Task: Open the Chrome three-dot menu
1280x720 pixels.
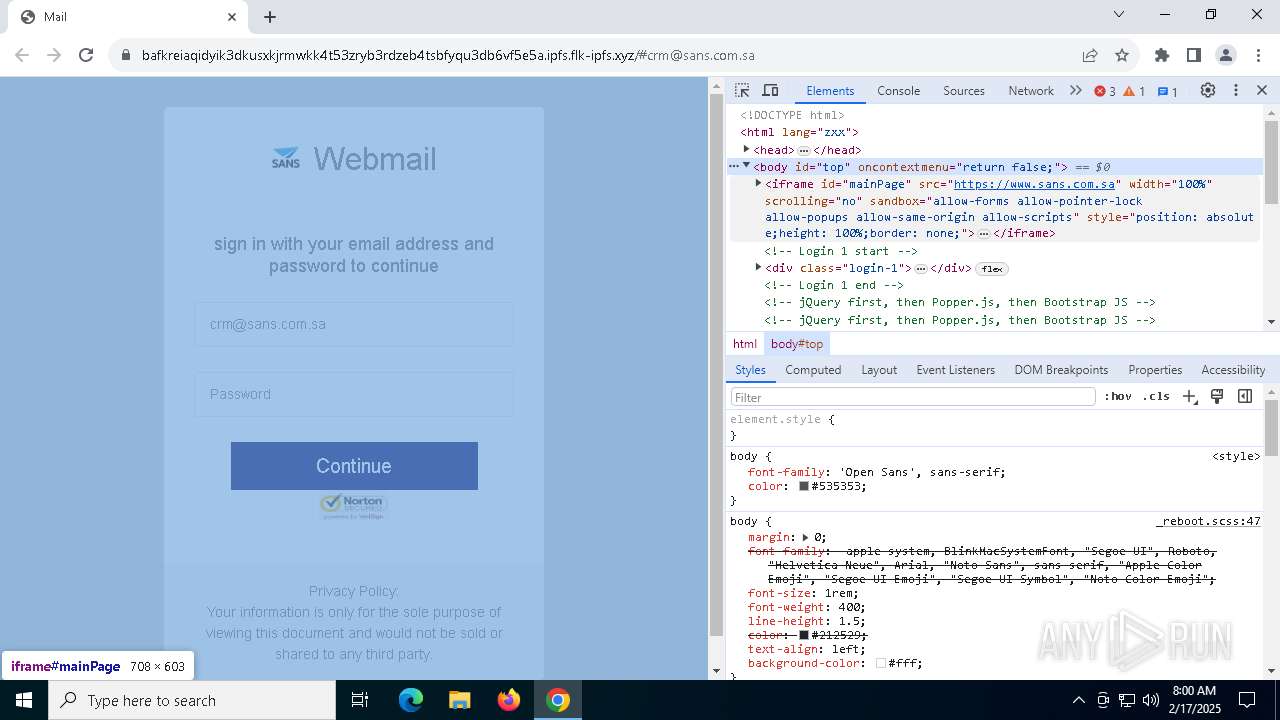Action: pos(1257,55)
